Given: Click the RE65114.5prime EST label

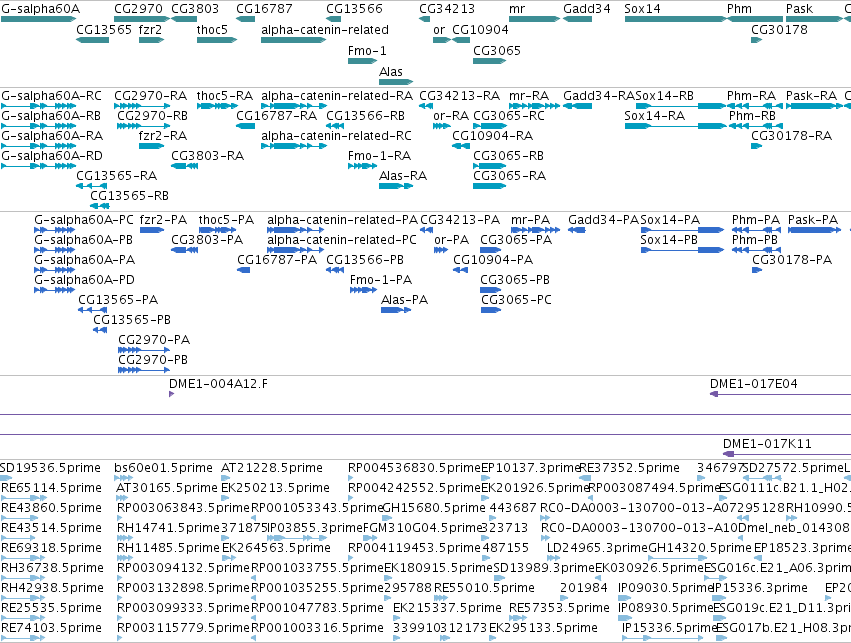Looking at the screenshot, I should (x=52, y=488).
